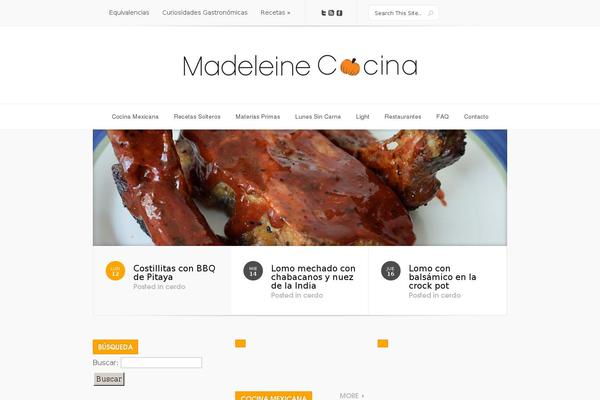600x400 pixels.
Task: Open the Facebook social icon
Action: tap(339, 13)
